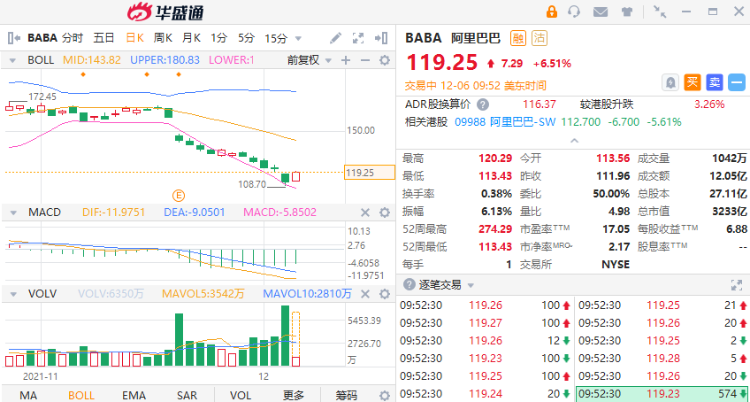Open indicator tab bar settings gear
This screenshot has width=750, height=402.
[x=384, y=395]
